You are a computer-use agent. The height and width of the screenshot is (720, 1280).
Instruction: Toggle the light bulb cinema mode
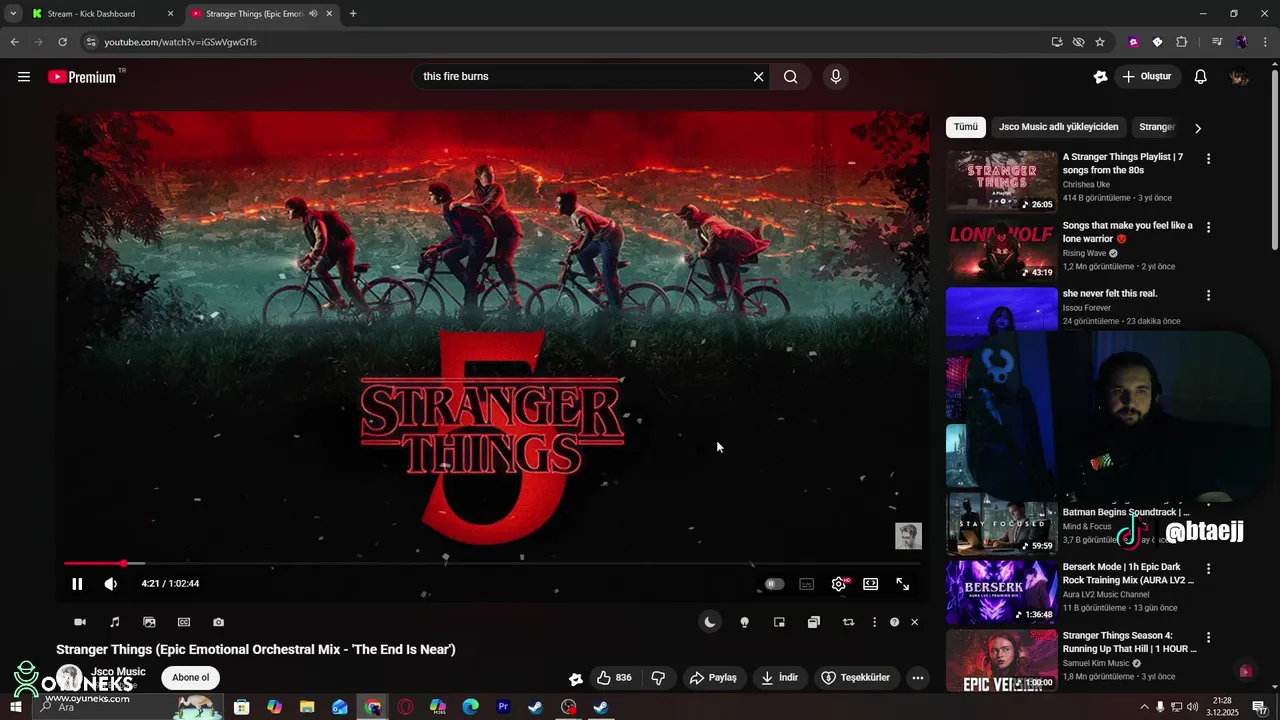tap(744, 622)
